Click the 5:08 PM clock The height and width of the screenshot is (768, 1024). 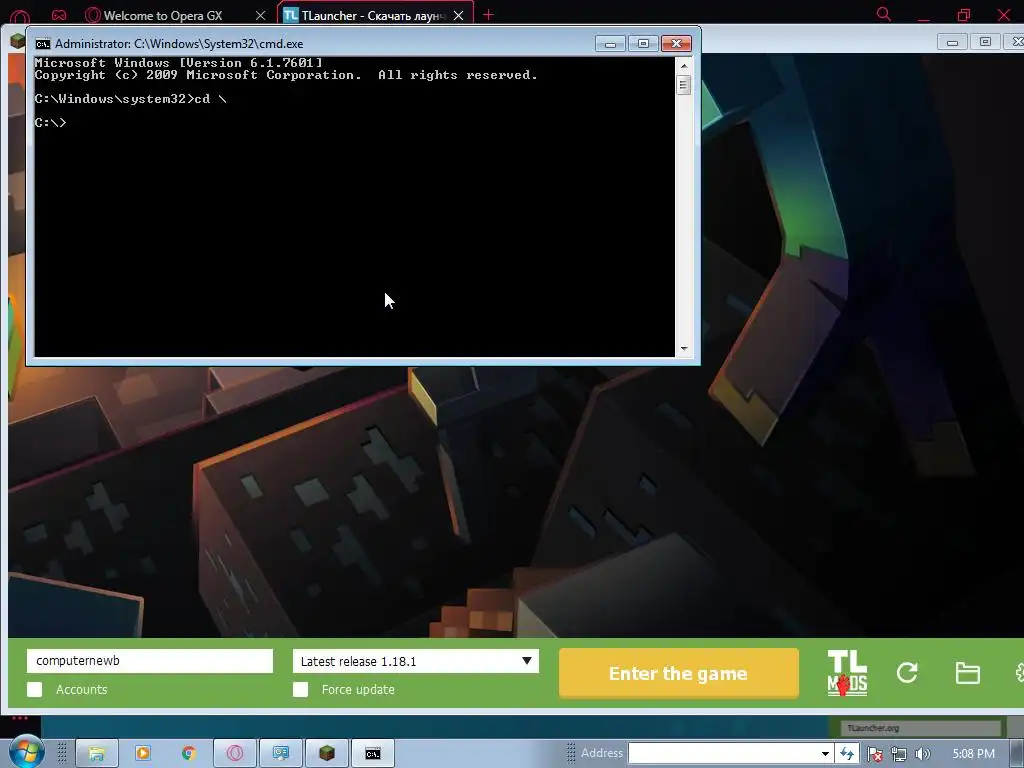[x=973, y=754]
